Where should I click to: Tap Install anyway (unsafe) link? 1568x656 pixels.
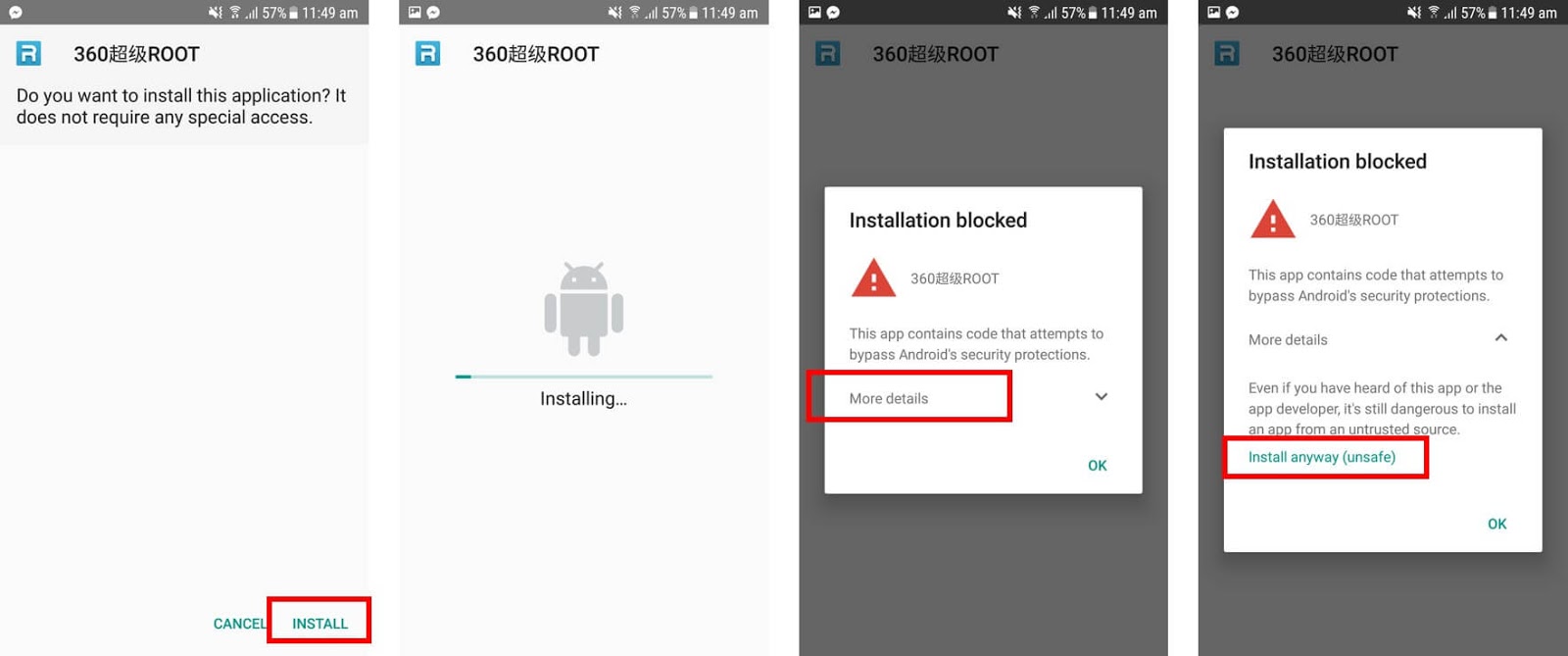(1321, 457)
